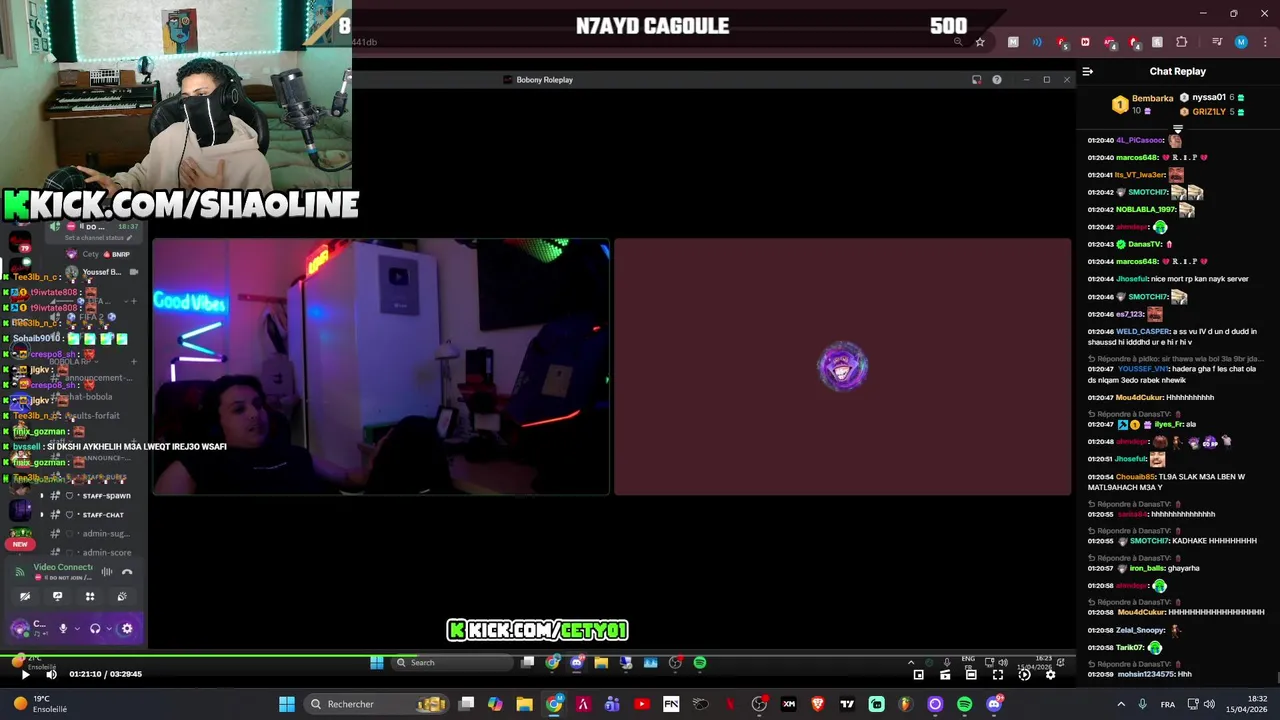Open Discord microphone device dropdown
The height and width of the screenshot is (720, 1280).
76,628
